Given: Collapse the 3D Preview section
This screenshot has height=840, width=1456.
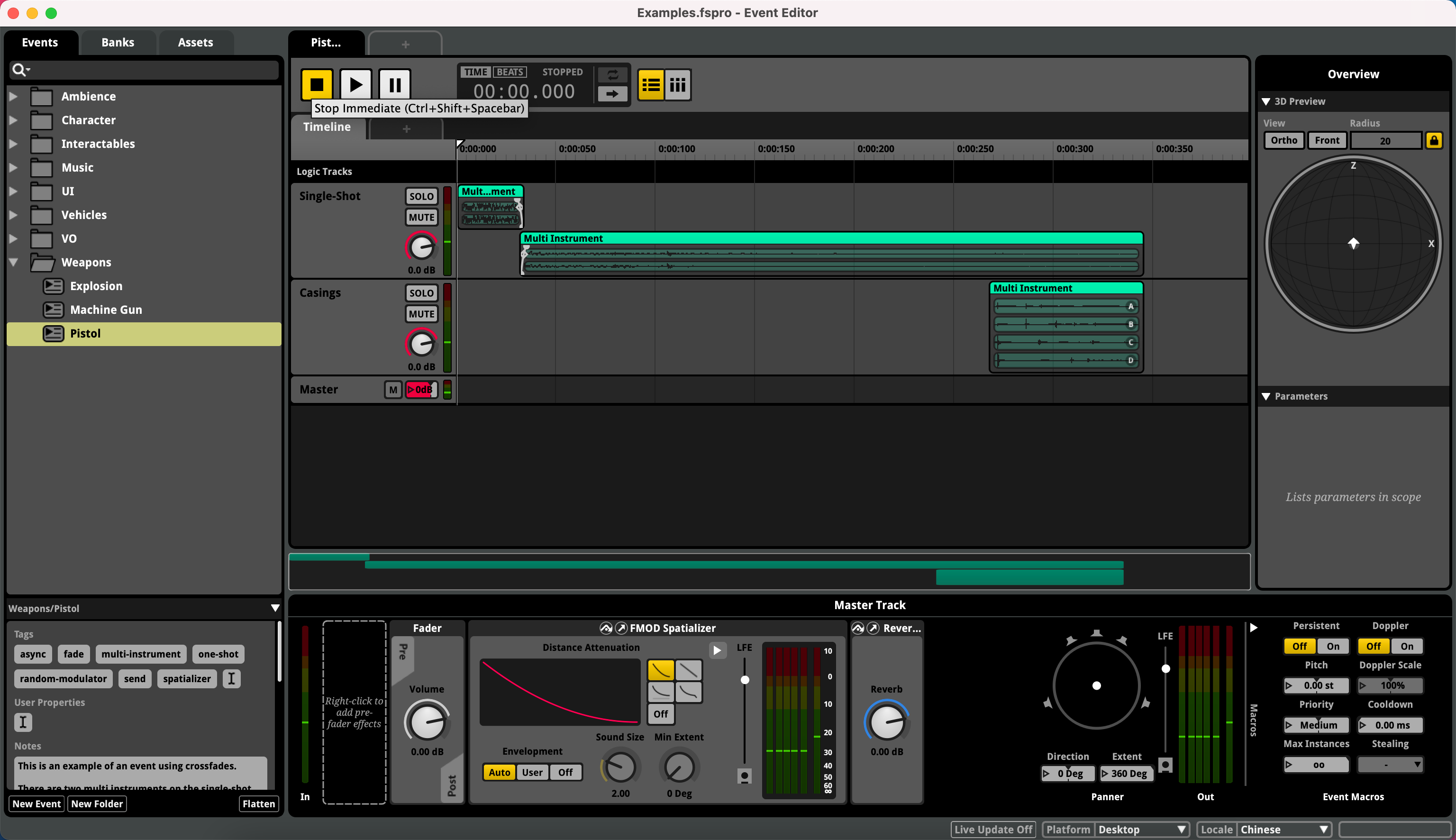Looking at the screenshot, I should click(x=1266, y=101).
